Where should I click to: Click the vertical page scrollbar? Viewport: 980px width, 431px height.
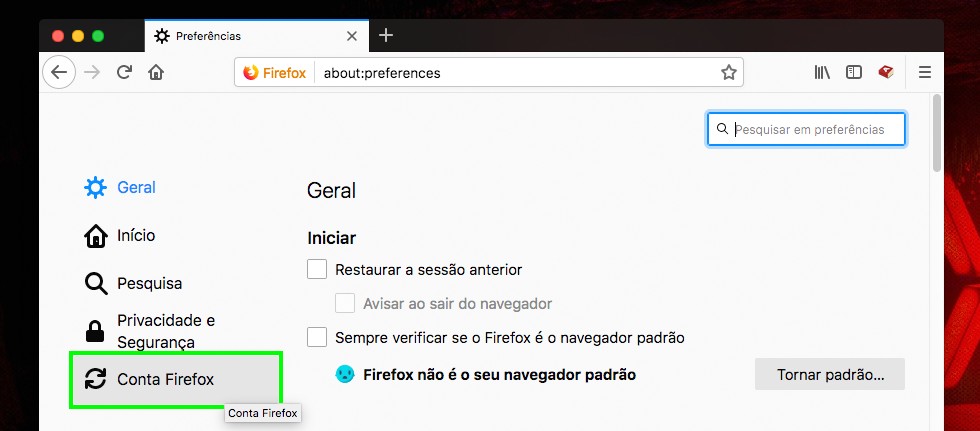(x=936, y=135)
